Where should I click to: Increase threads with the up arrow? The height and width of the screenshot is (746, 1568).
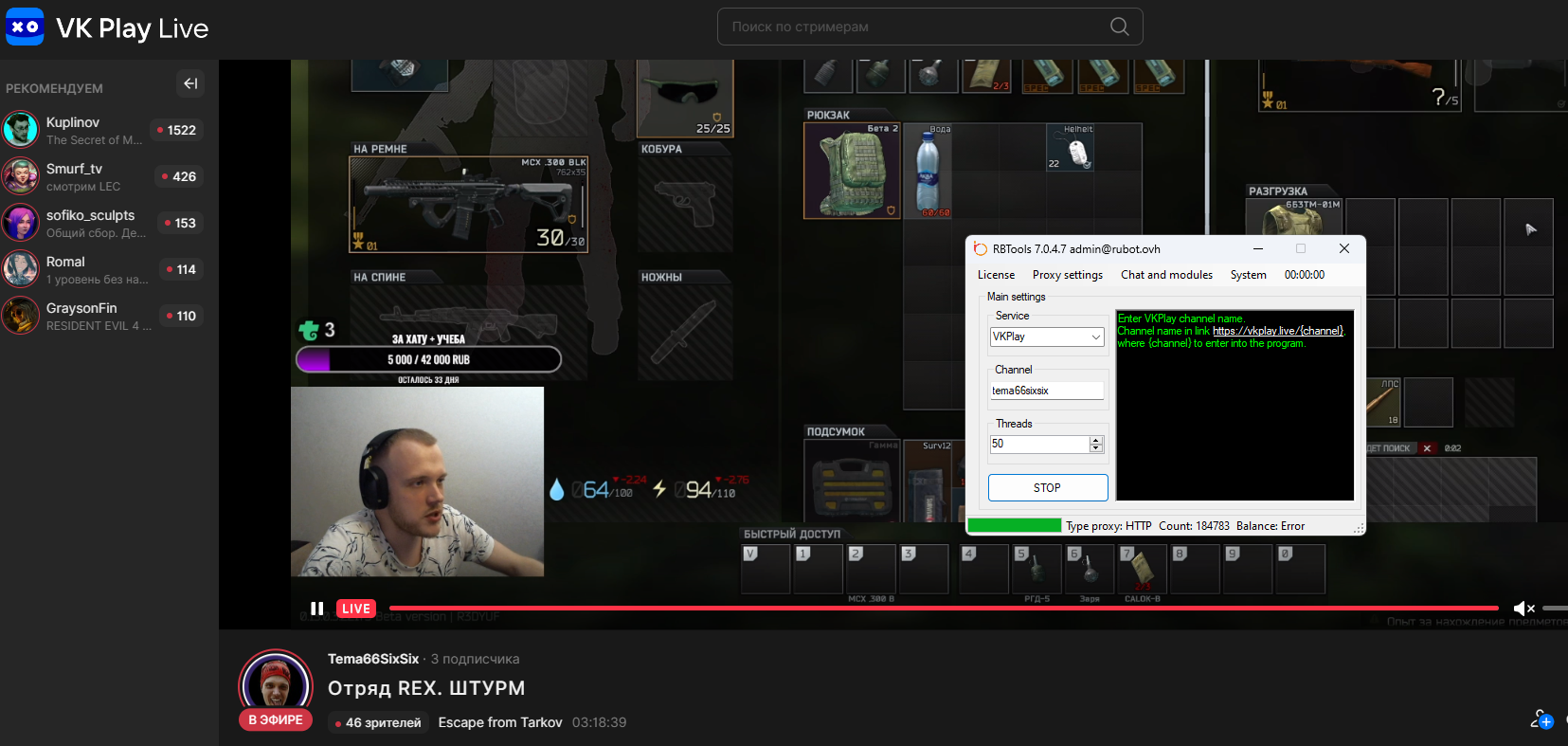(x=1096, y=440)
